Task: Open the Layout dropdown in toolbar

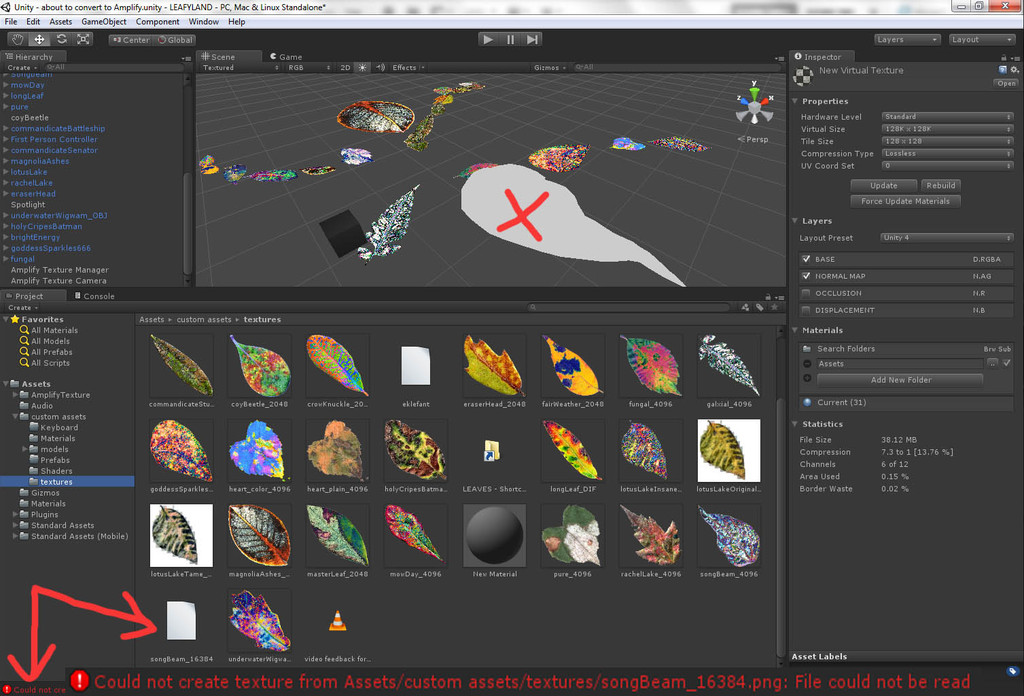Action: coord(982,40)
